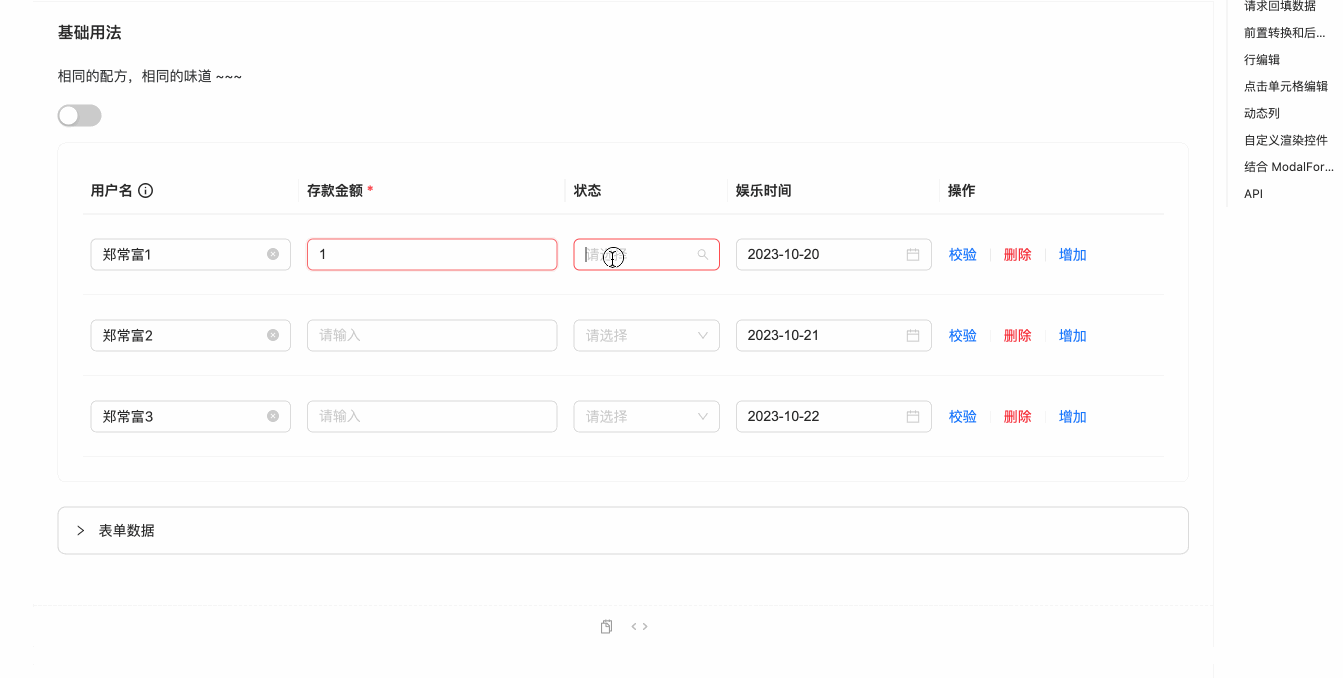Click calendar icon for 2023-10-22

912,416
